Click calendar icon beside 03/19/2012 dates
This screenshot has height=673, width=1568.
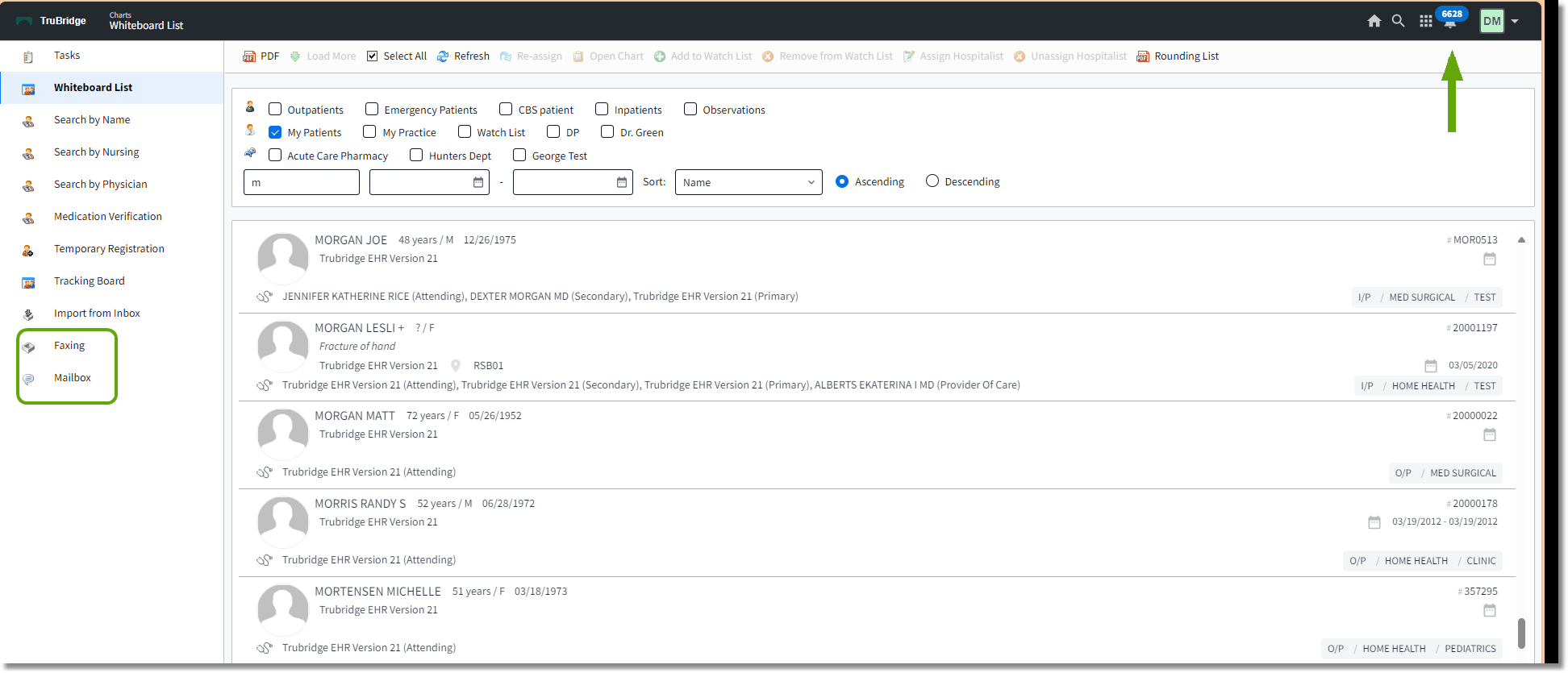pyautogui.click(x=1374, y=522)
